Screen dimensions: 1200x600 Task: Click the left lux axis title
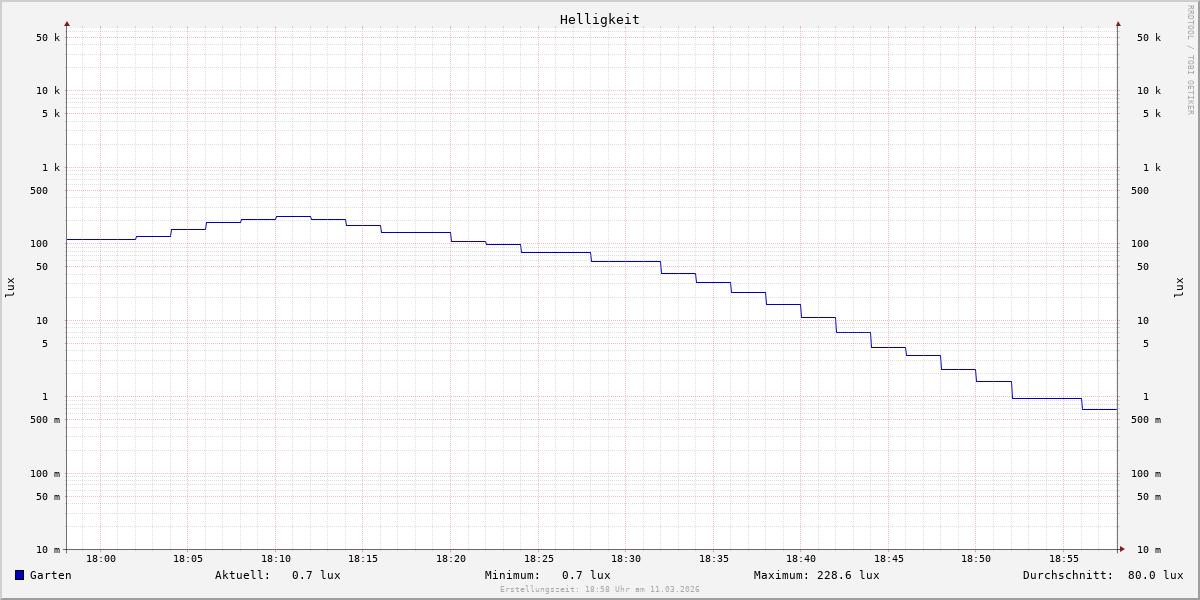point(10,288)
